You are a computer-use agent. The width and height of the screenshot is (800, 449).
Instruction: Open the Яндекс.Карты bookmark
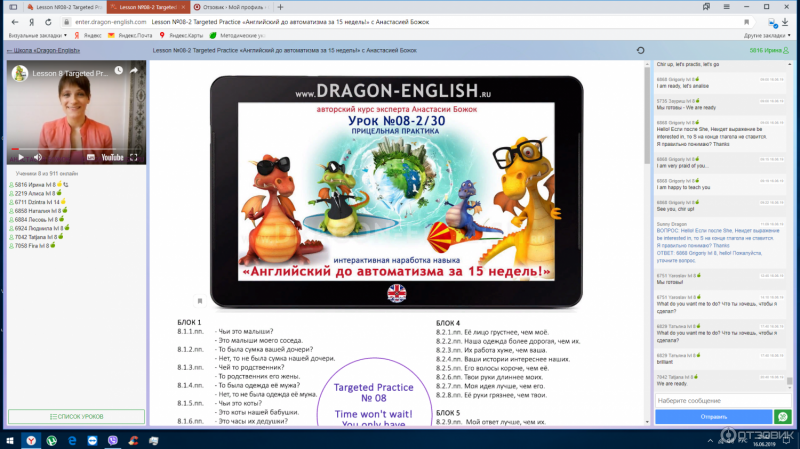[x=181, y=35]
